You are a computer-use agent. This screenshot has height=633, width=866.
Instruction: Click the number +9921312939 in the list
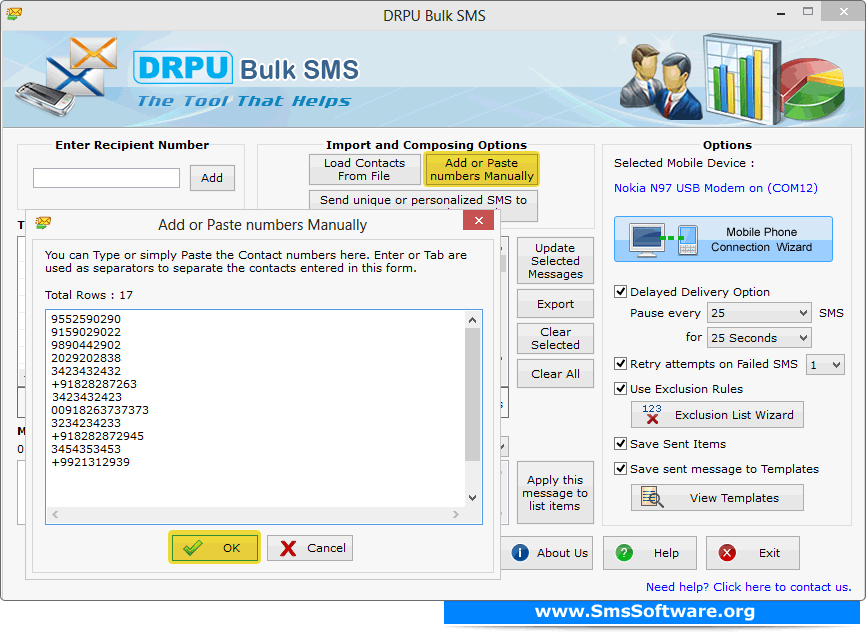coord(90,462)
